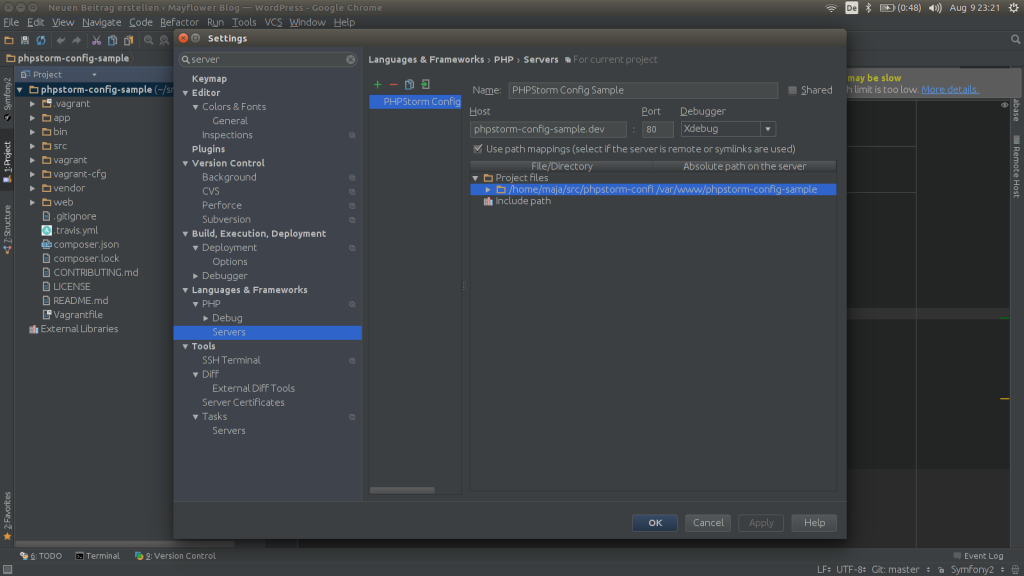Expand the vendor folder in Project tree
The height and width of the screenshot is (576, 1024).
pyautogui.click(x=33, y=188)
